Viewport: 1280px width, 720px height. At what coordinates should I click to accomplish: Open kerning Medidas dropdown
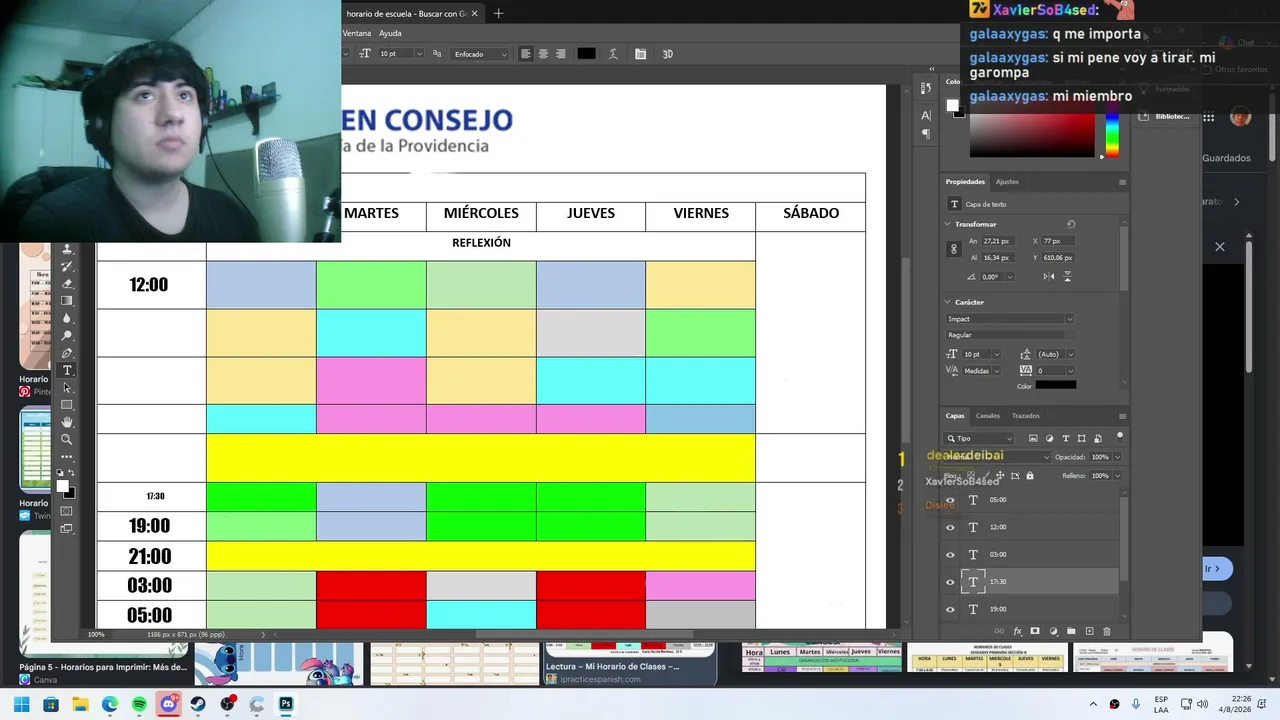(996, 371)
